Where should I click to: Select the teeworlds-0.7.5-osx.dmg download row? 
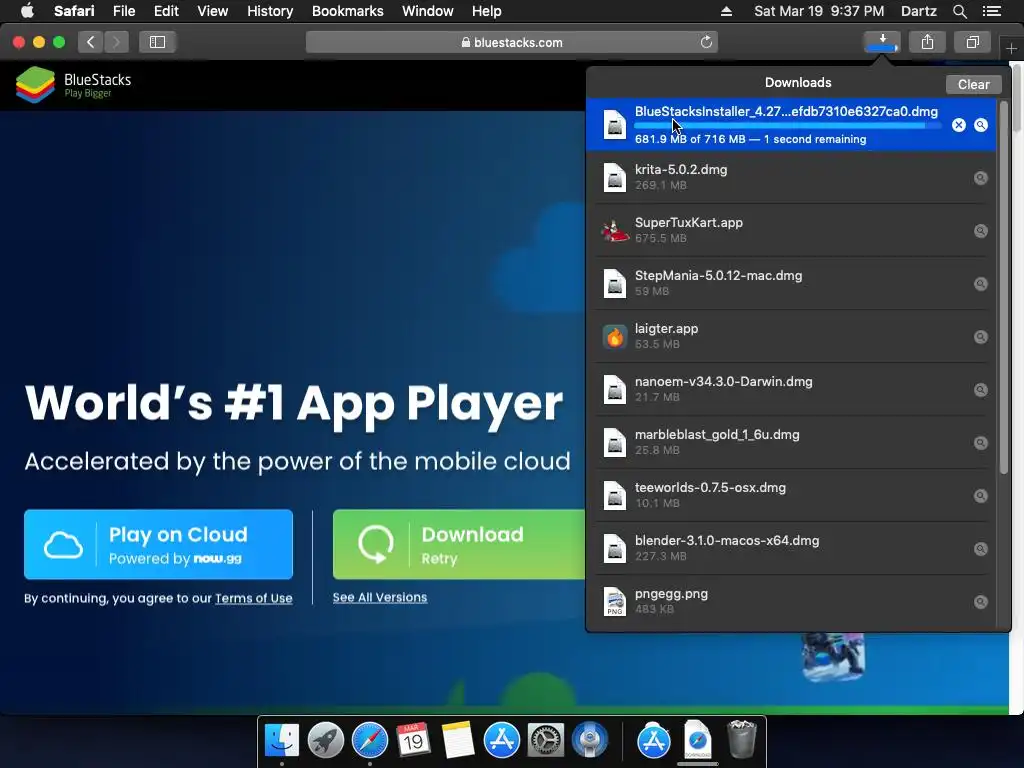792,496
